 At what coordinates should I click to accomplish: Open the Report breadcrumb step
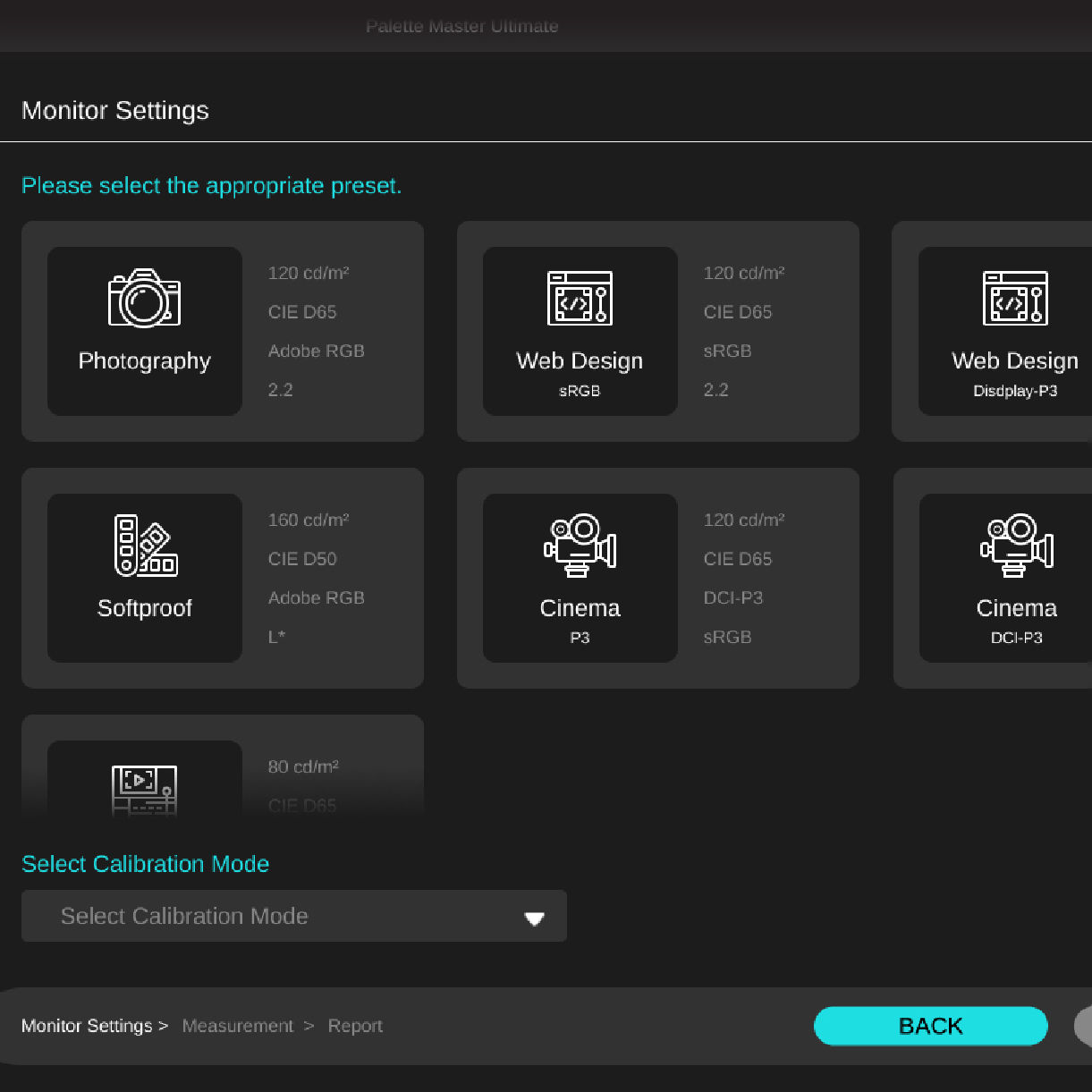pos(355,1026)
